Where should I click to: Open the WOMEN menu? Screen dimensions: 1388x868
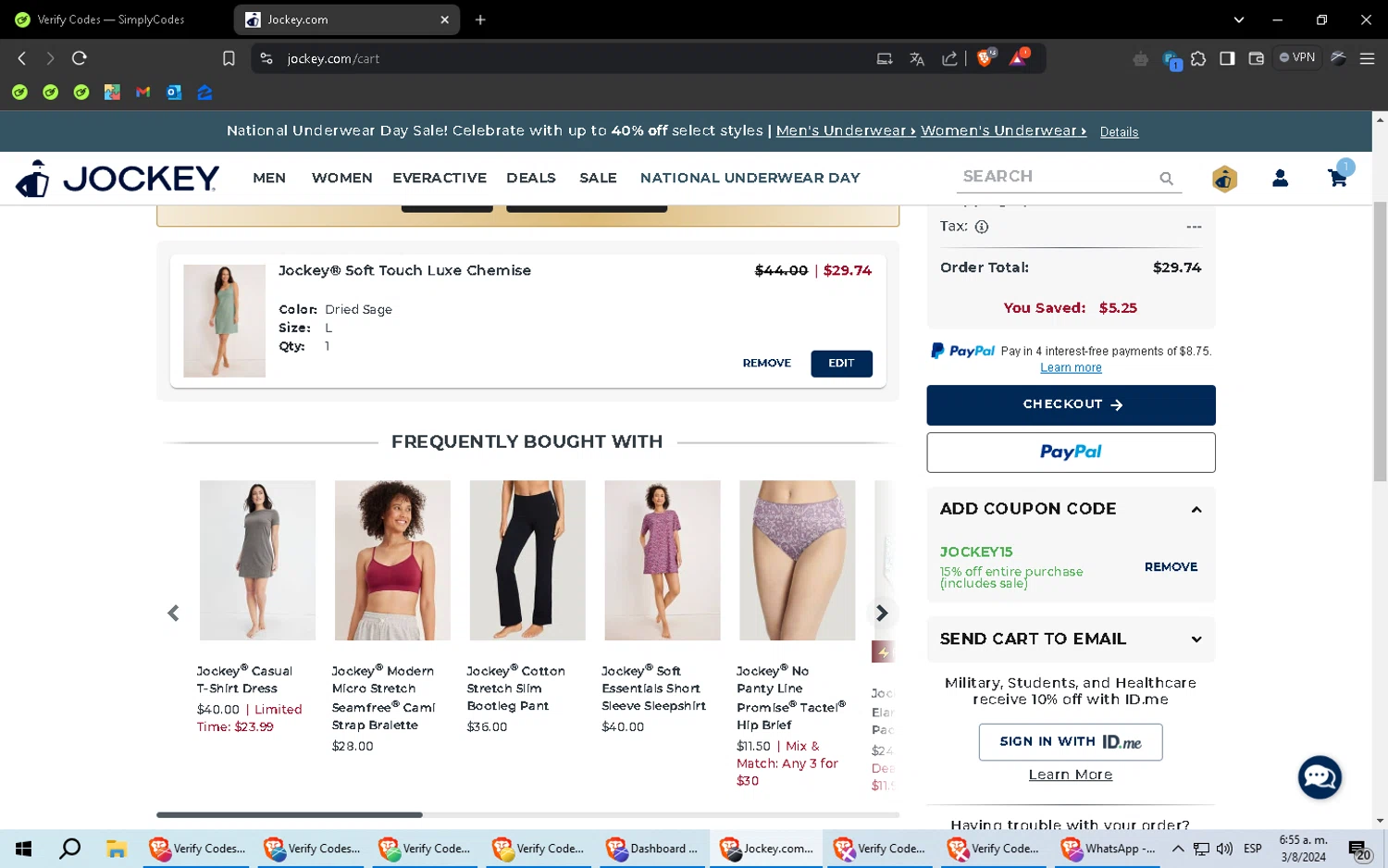click(x=341, y=178)
